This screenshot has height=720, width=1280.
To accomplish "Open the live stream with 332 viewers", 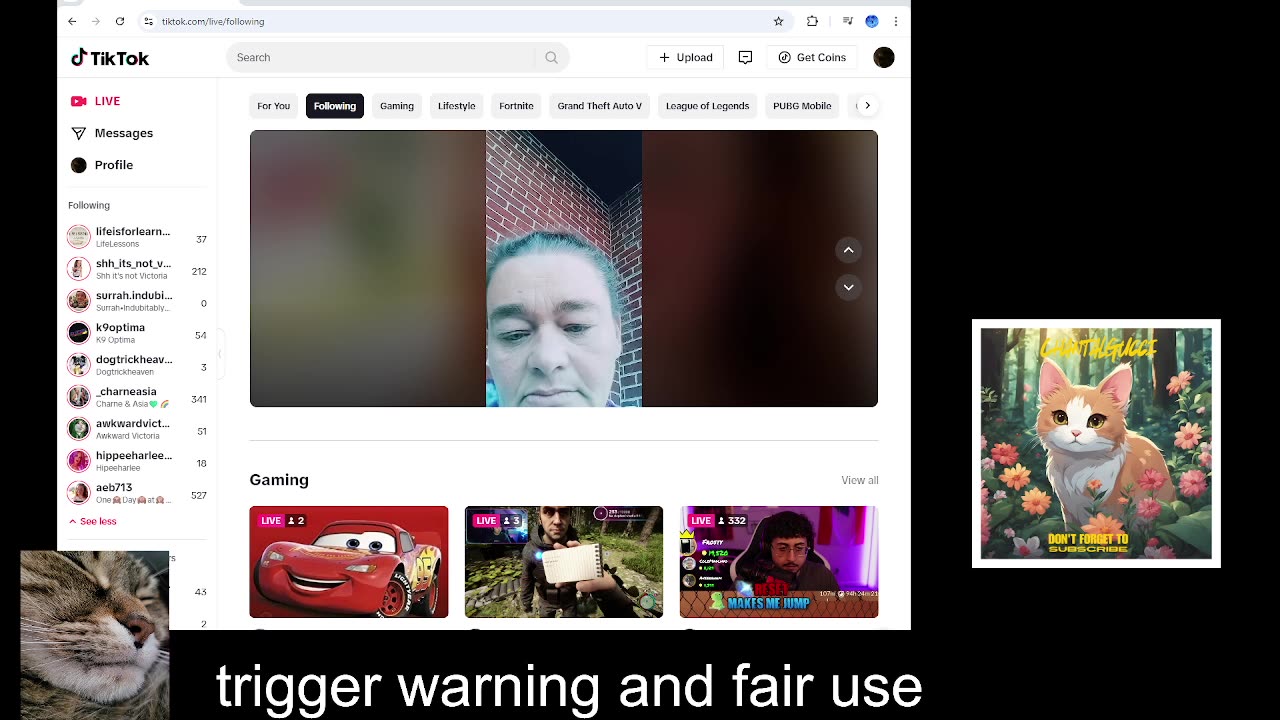I will [x=779, y=562].
